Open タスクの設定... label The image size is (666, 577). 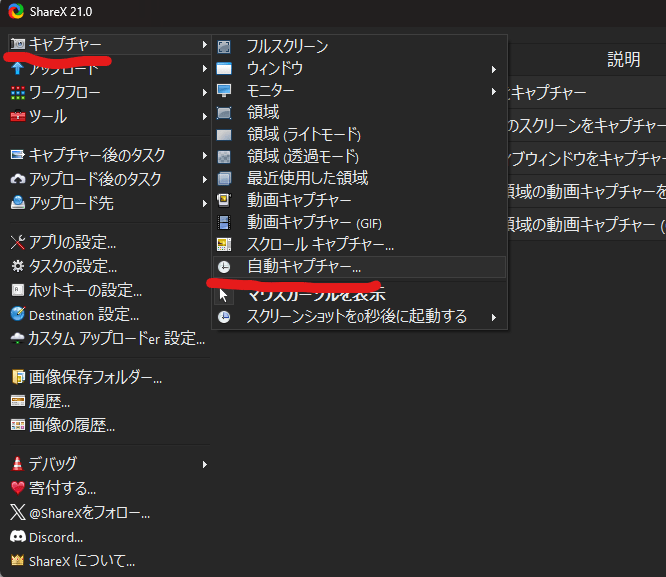[73, 266]
